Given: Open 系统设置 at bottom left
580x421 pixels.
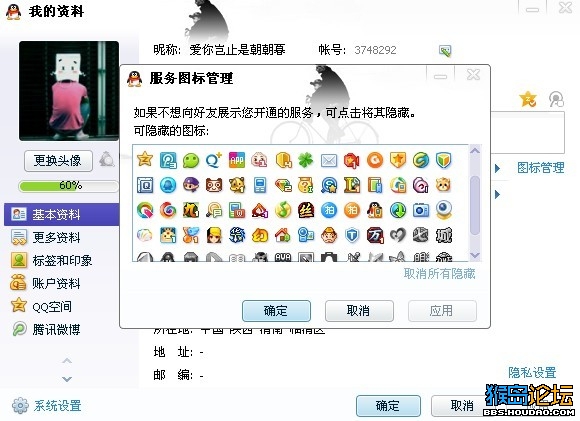Looking at the screenshot, I should pos(47,405).
